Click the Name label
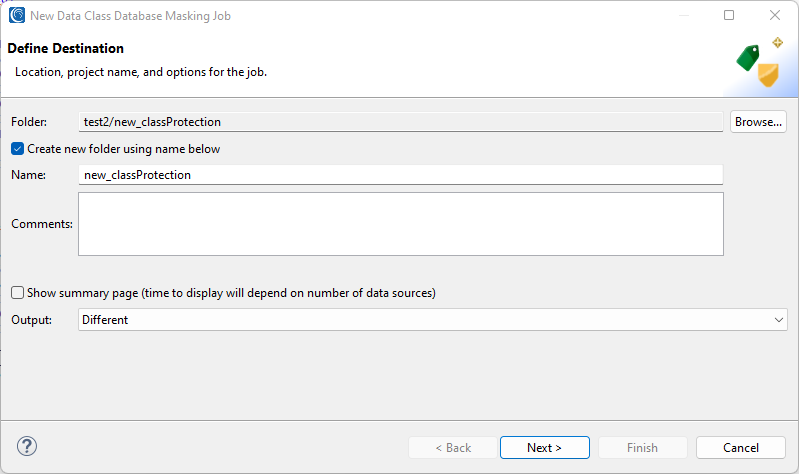The width and height of the screenshot is (799, 474). tap(29, 175)
